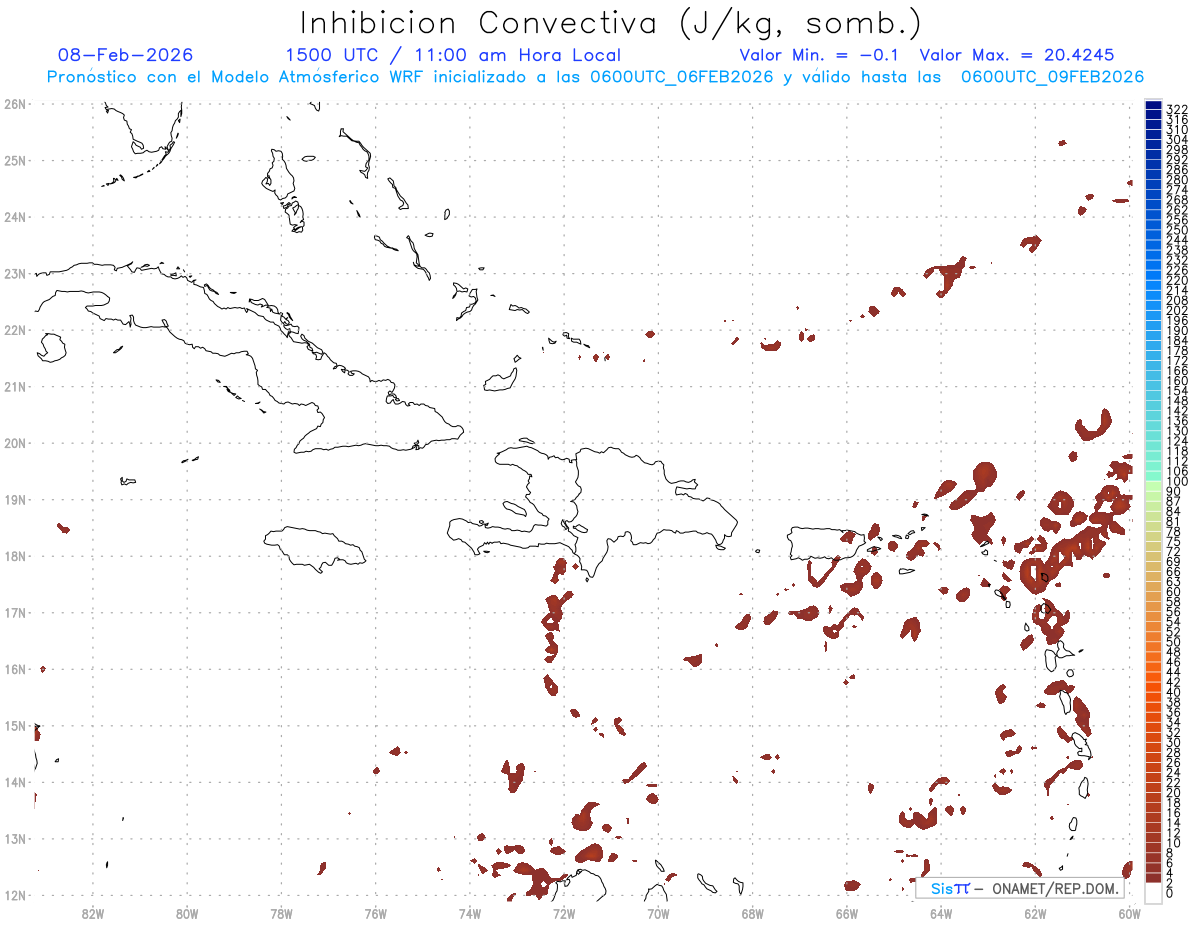The image size is (1200, 927).
Task: Click the "82W" longitude label
Action: (92, 913)
